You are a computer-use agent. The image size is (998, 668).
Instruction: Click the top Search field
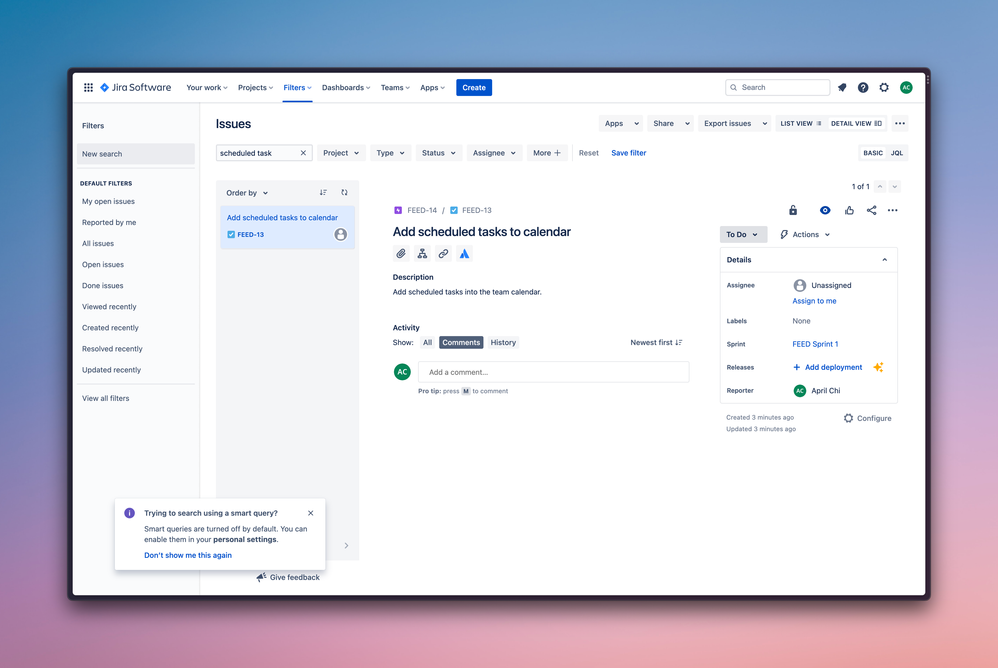(x=778, y=88)
